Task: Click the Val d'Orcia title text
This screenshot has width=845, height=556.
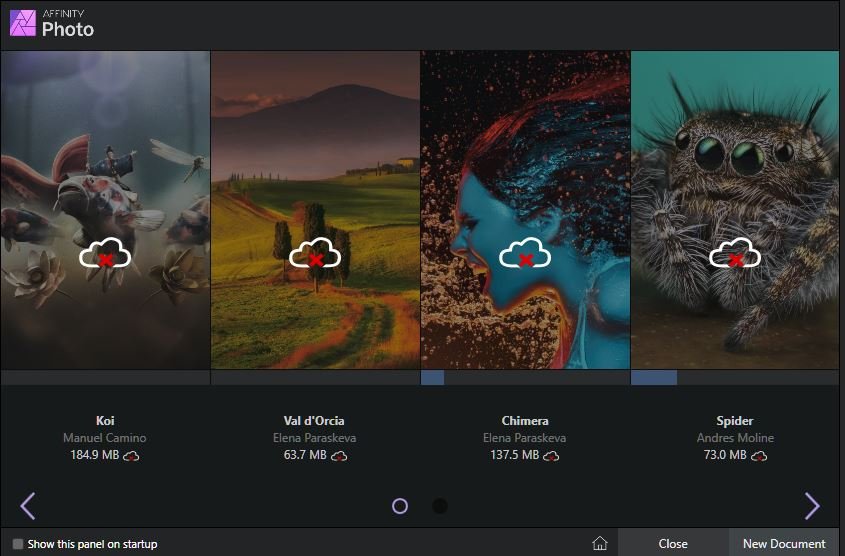Action: [x=314, y=421]
